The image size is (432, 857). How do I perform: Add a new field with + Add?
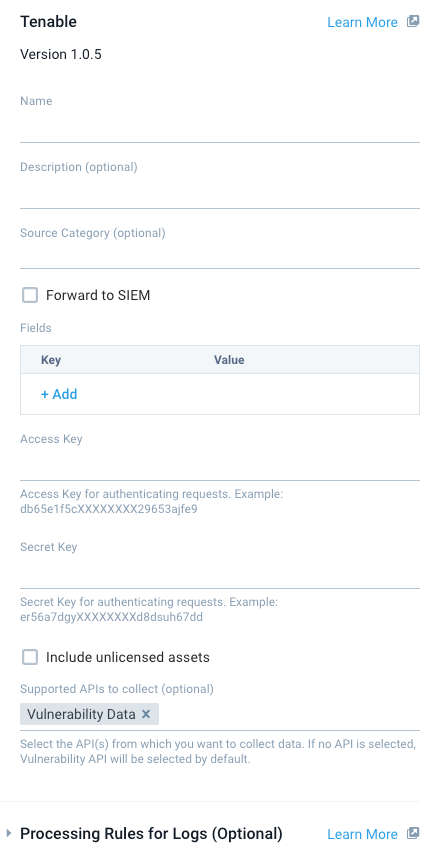pos(59,394)
